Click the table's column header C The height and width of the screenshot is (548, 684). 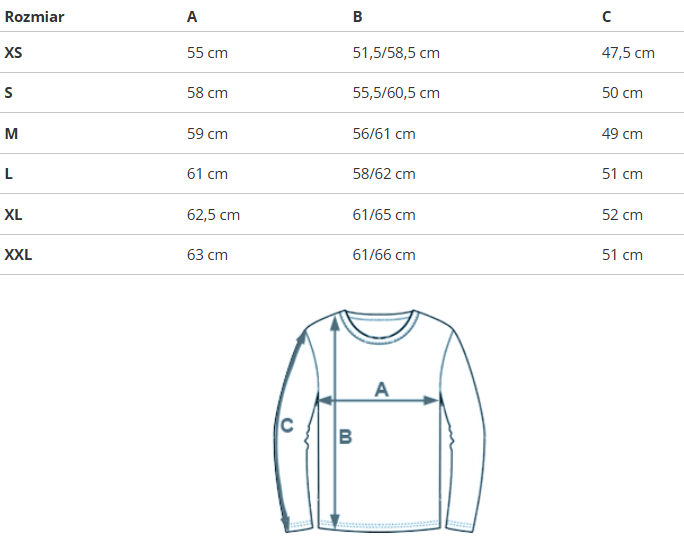(x=607, y=17)
